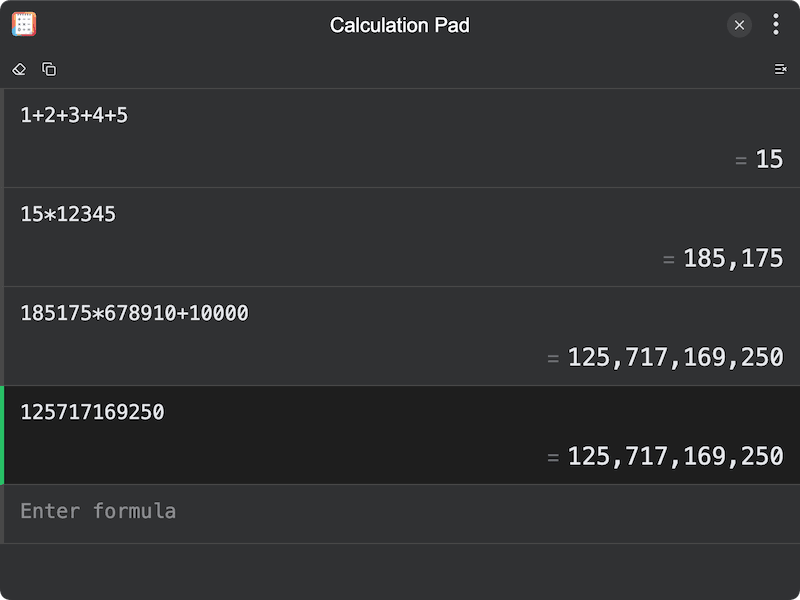Close the Calculation Pad window
Screen dimensions: 800x600
(737, 25)
